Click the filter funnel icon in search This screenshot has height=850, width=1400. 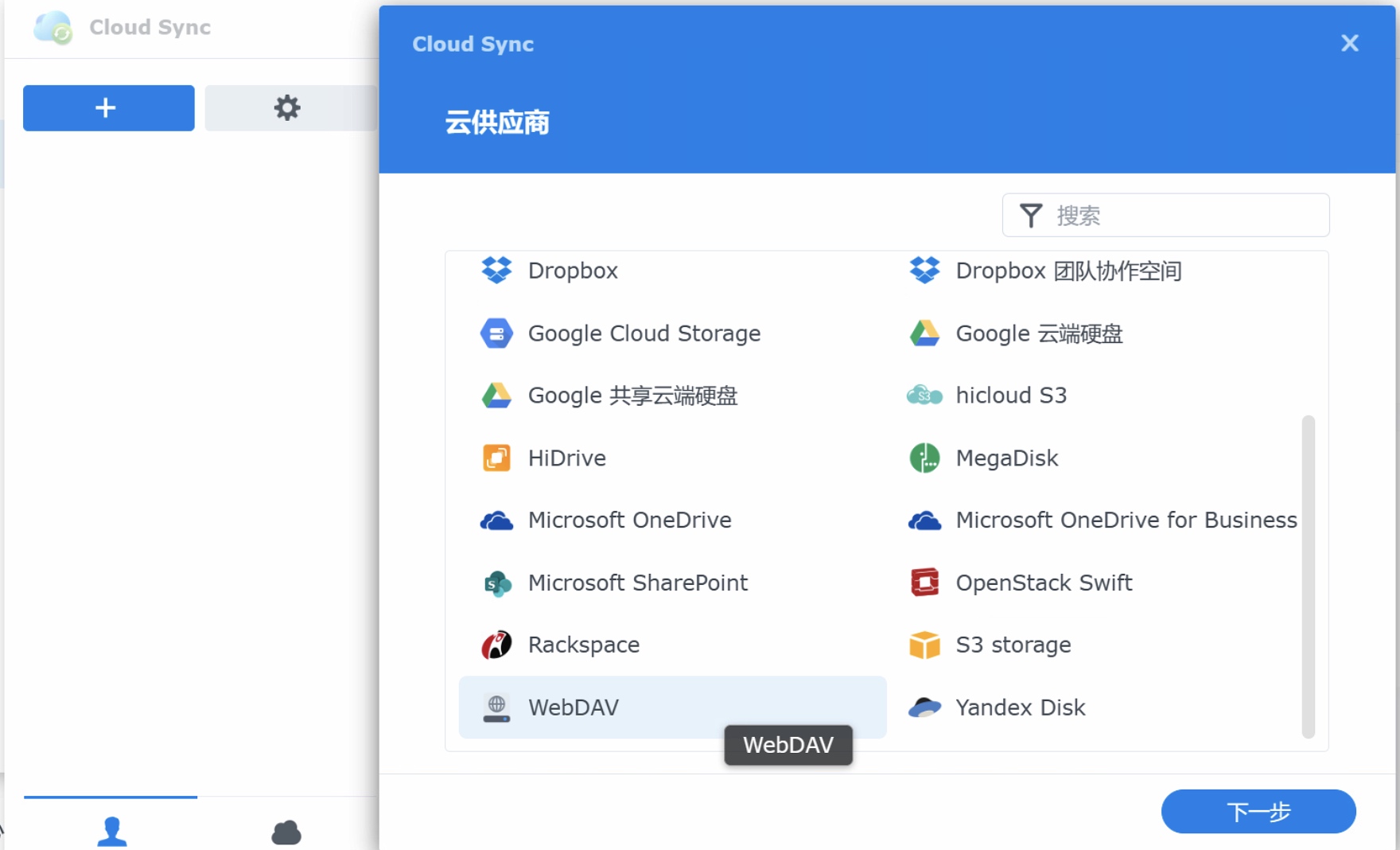tap(1031, 216)
